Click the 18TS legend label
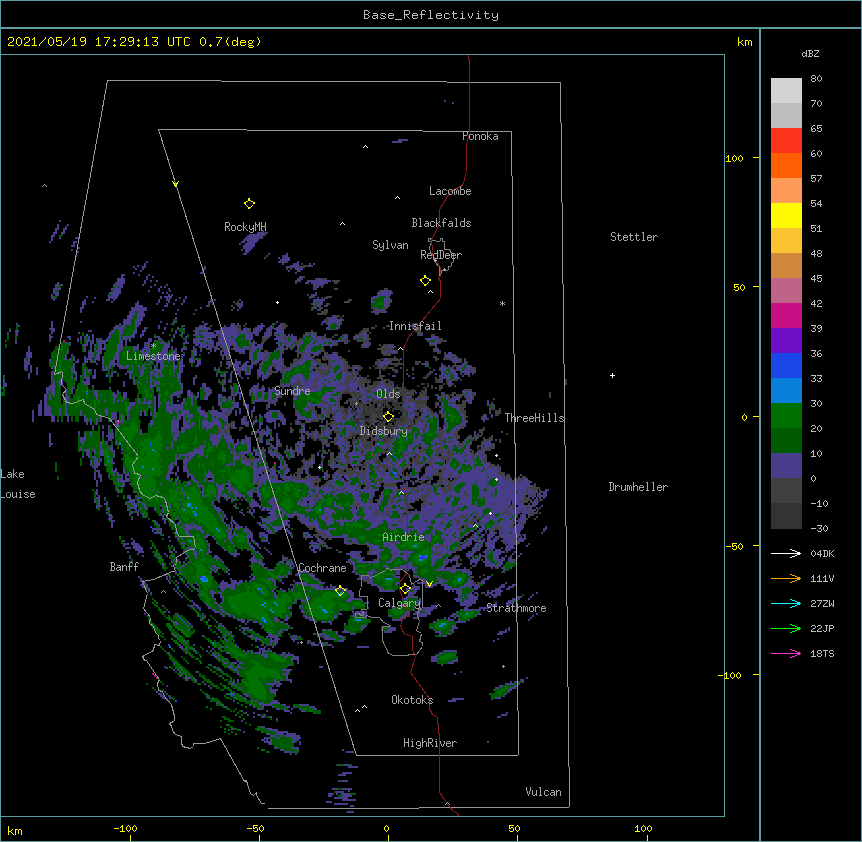 click(x=822, y=653)
